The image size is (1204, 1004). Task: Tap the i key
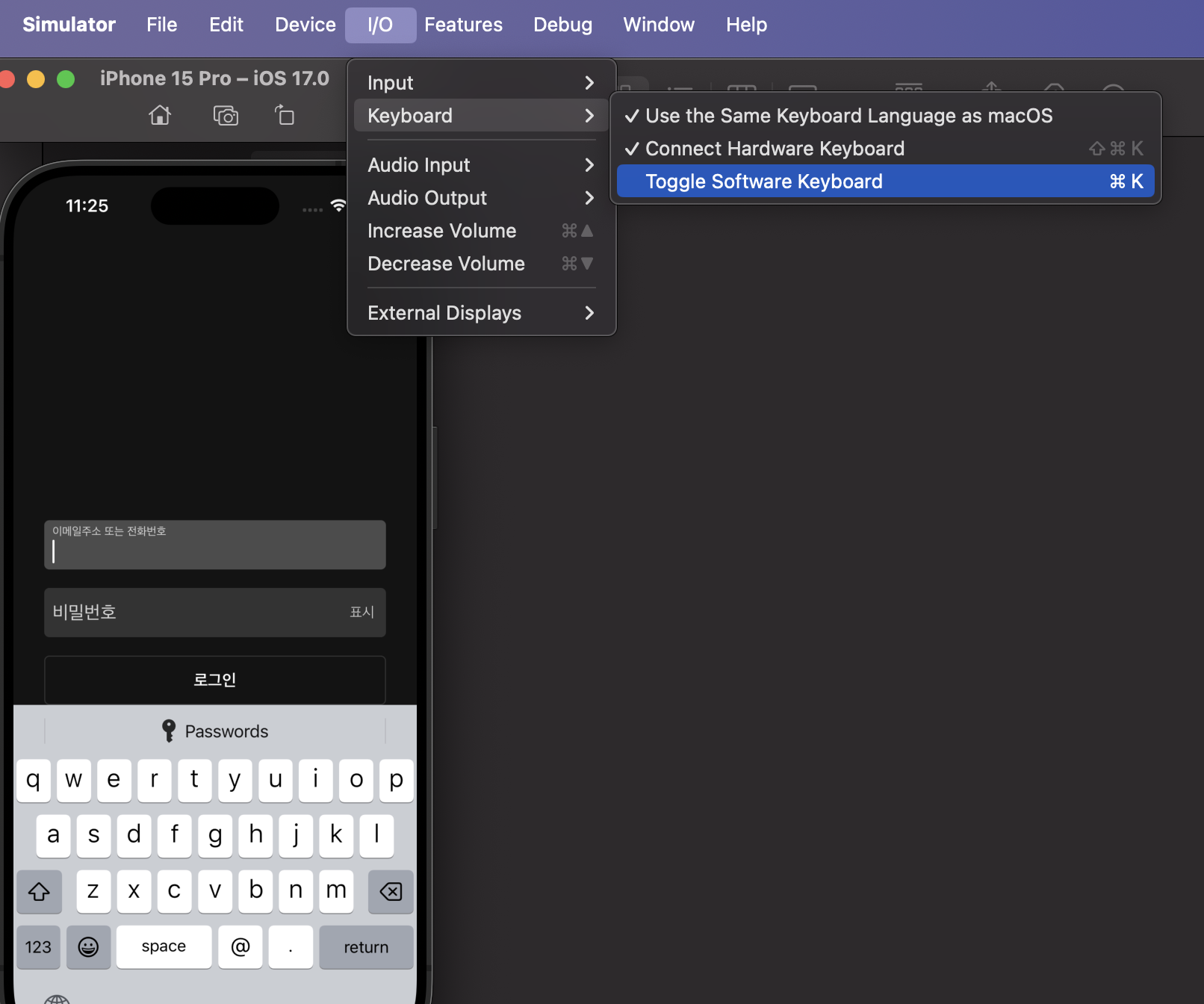(316, 780)
